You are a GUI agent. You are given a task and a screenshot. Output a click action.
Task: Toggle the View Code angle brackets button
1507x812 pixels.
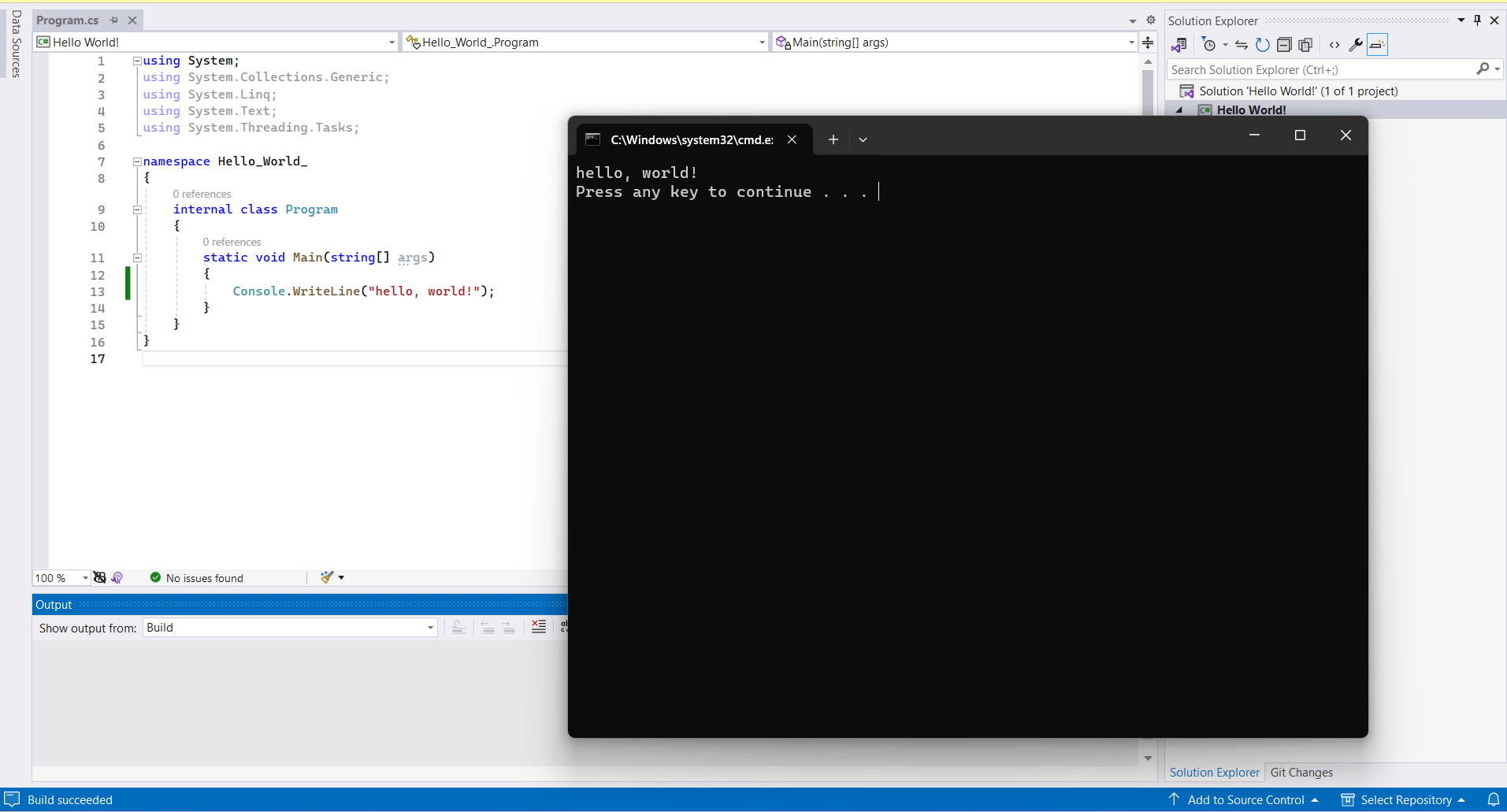point(1334,45)
